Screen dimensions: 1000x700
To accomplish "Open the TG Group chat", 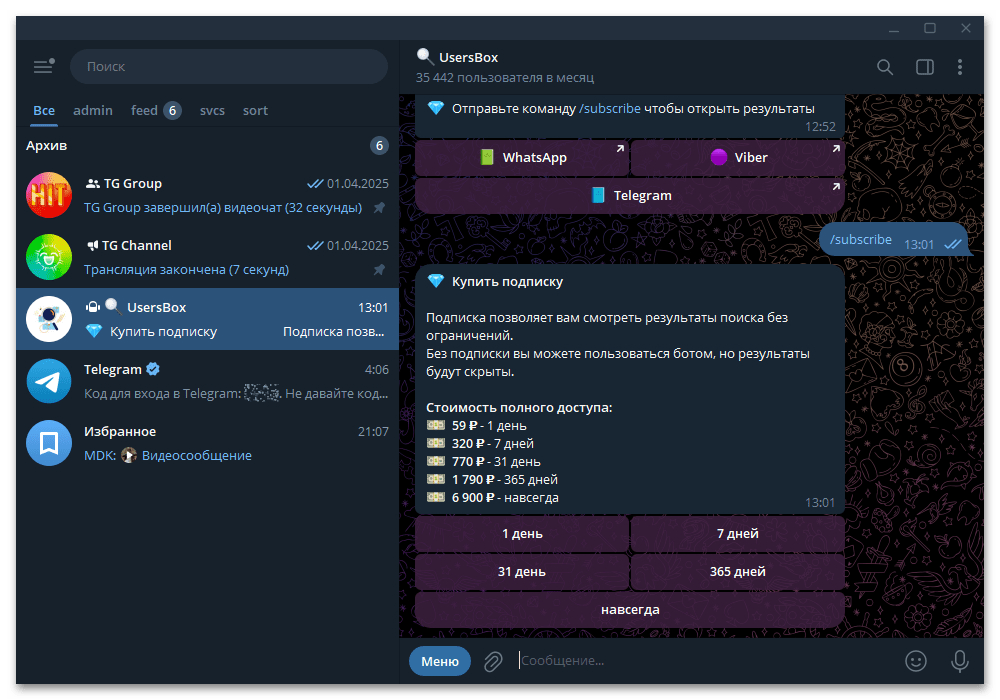I will point(207,195).
